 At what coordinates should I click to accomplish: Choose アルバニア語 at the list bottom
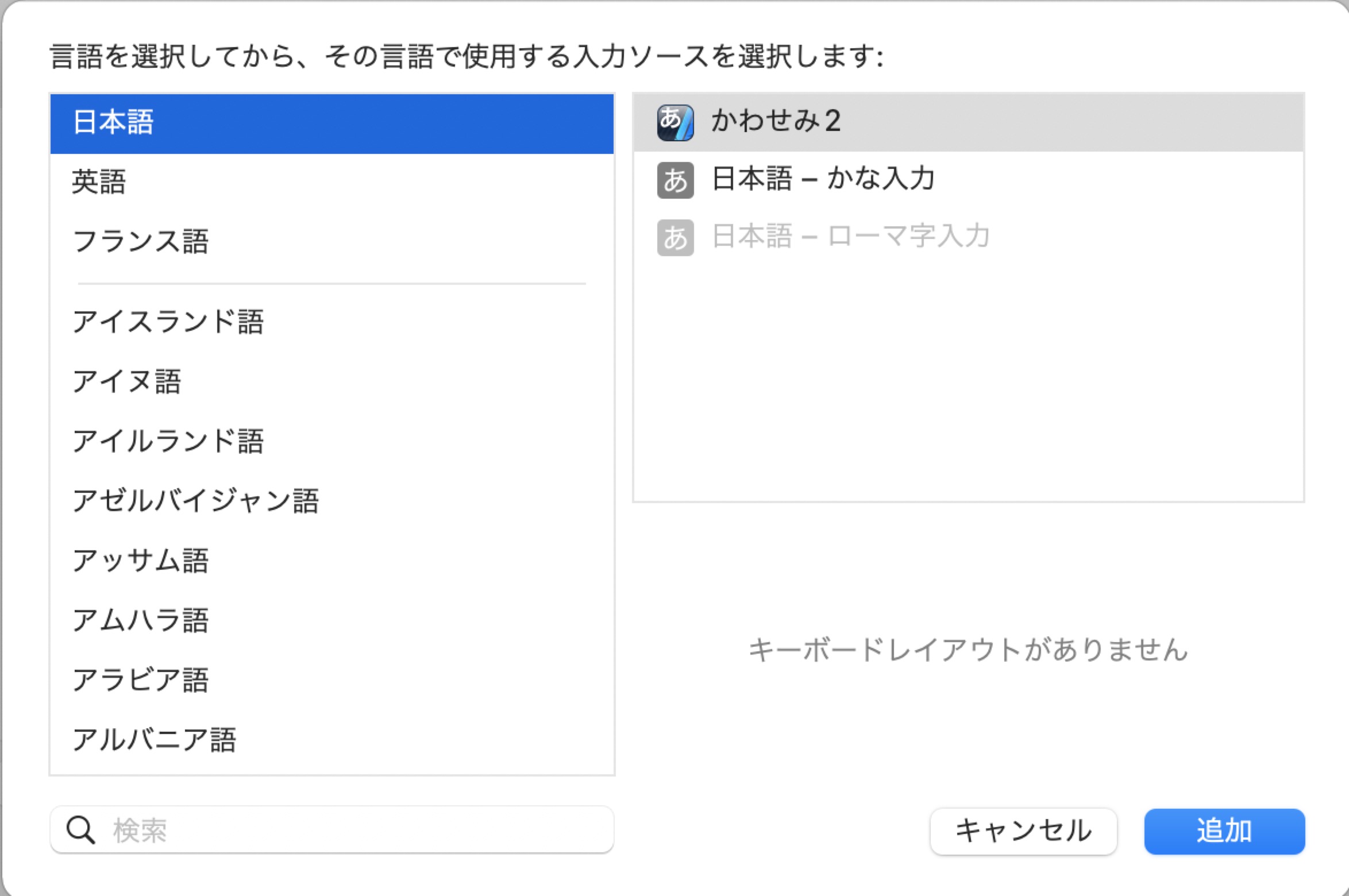coord(332,740)
